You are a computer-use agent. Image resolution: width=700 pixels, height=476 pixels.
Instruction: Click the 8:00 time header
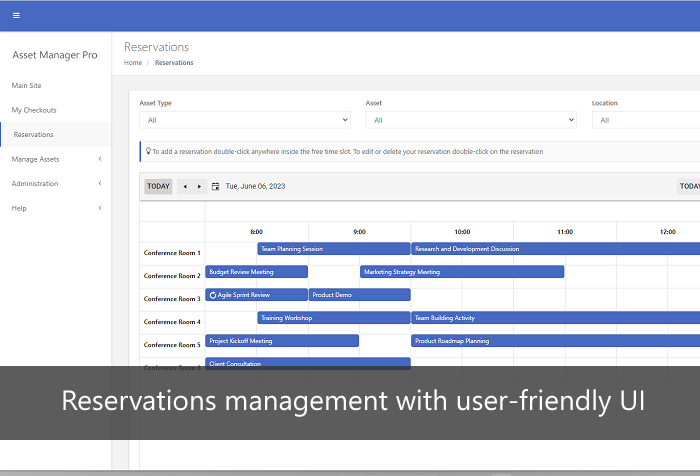point(257,232)
